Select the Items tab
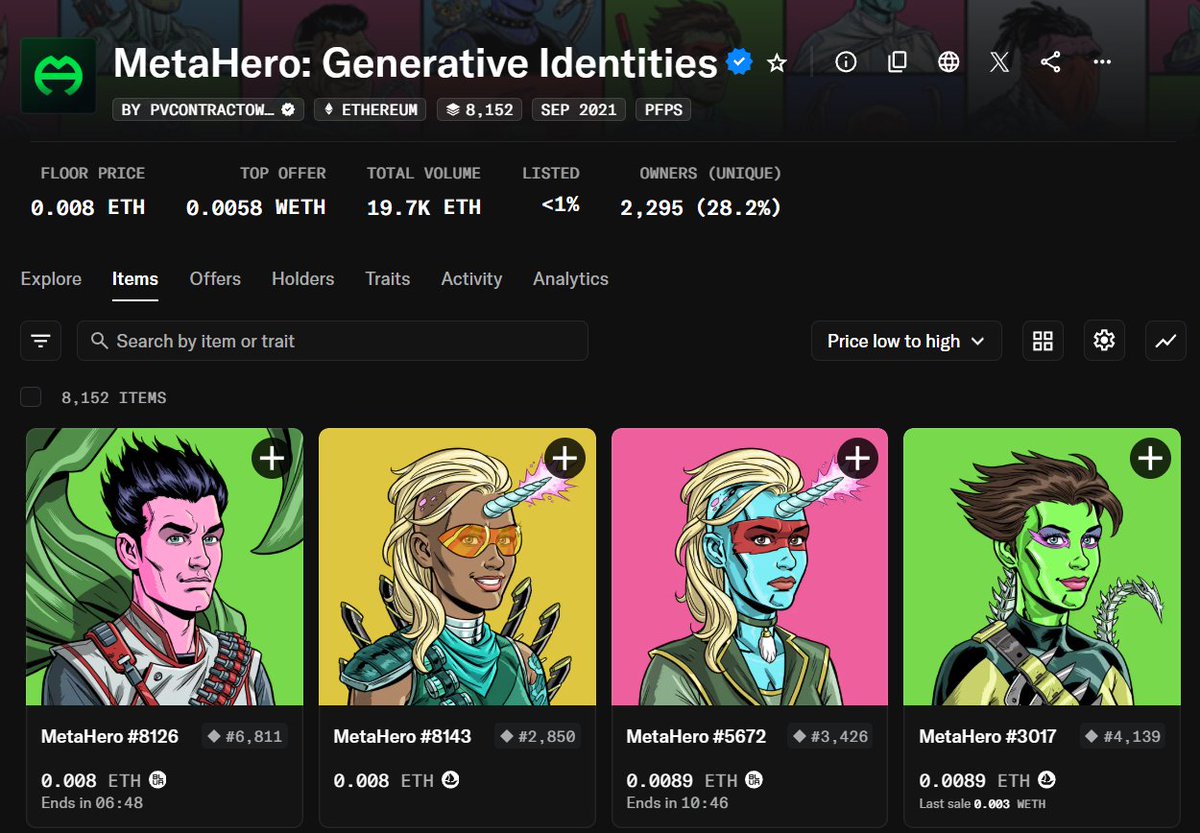This screenshot has width=1200, height=833. [135, 279]
